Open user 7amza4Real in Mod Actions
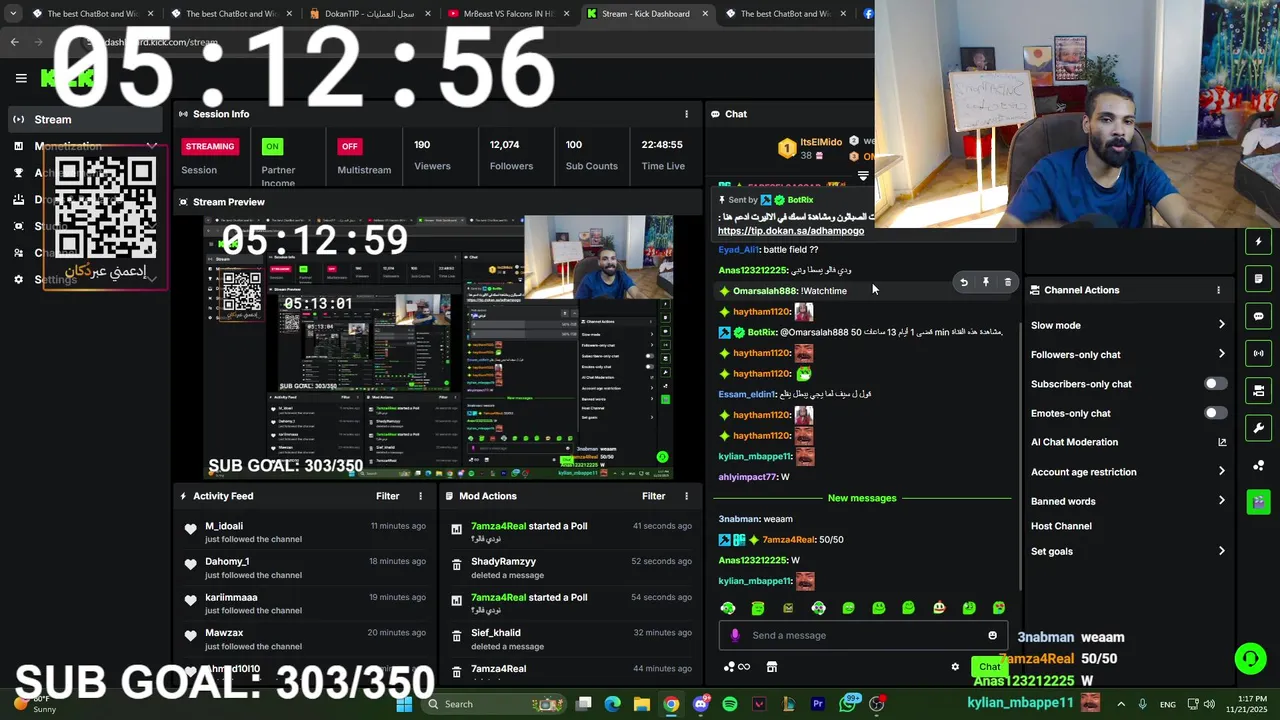Image resolution: width=1280 pixels, height=720 pixels. coord(498,526)
